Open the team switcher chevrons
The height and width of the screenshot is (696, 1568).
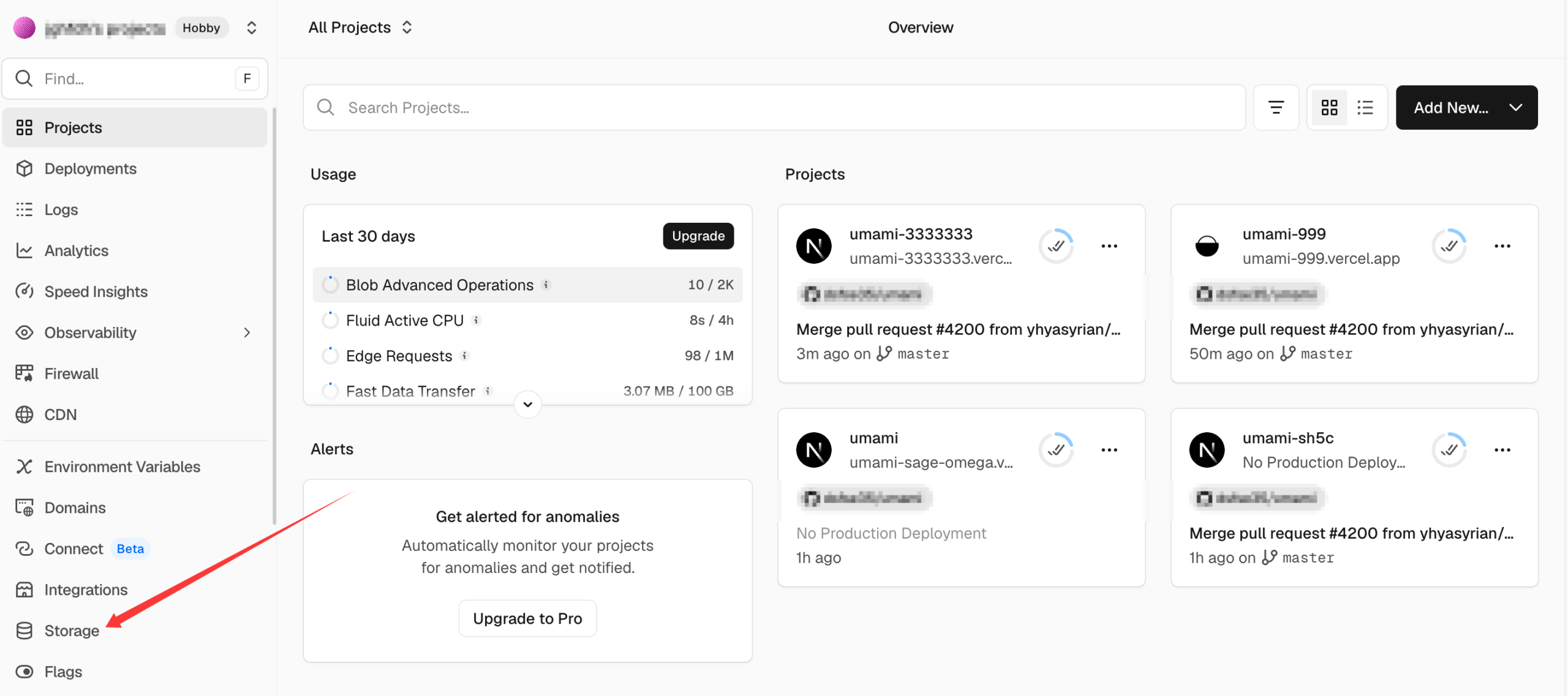tap(252, 28)
